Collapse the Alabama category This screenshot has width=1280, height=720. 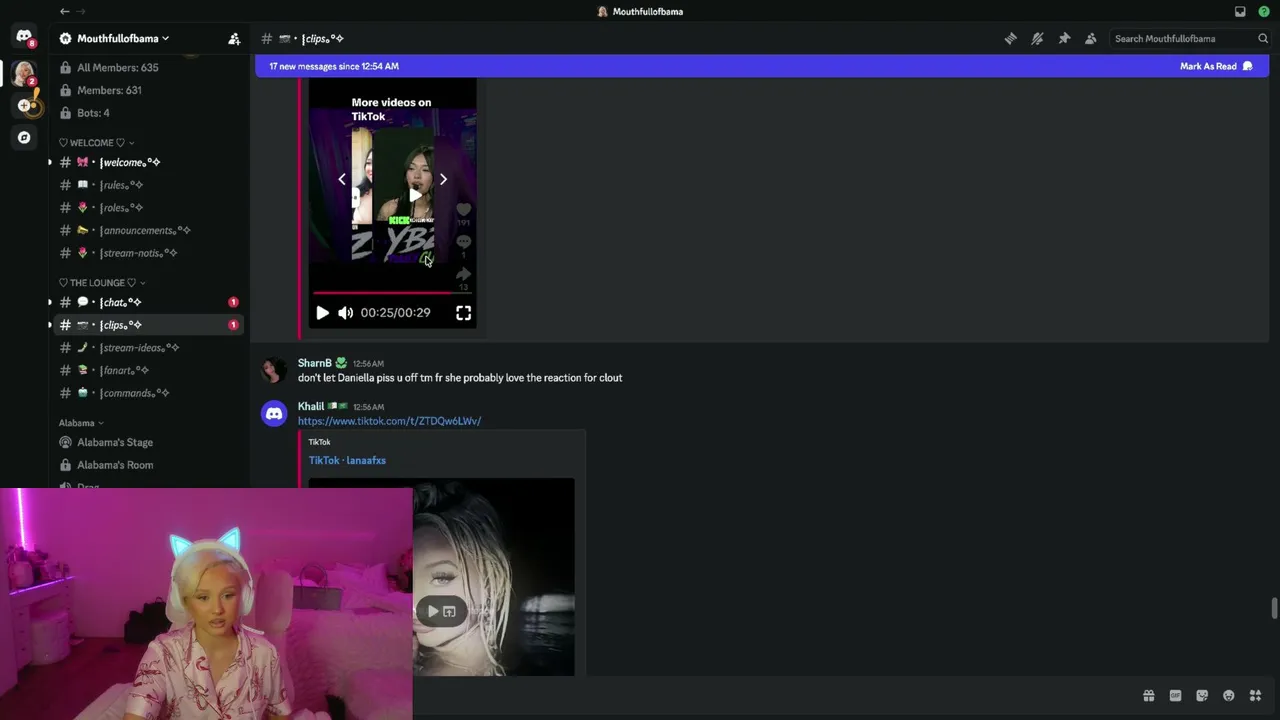click(x=81, y=423)
